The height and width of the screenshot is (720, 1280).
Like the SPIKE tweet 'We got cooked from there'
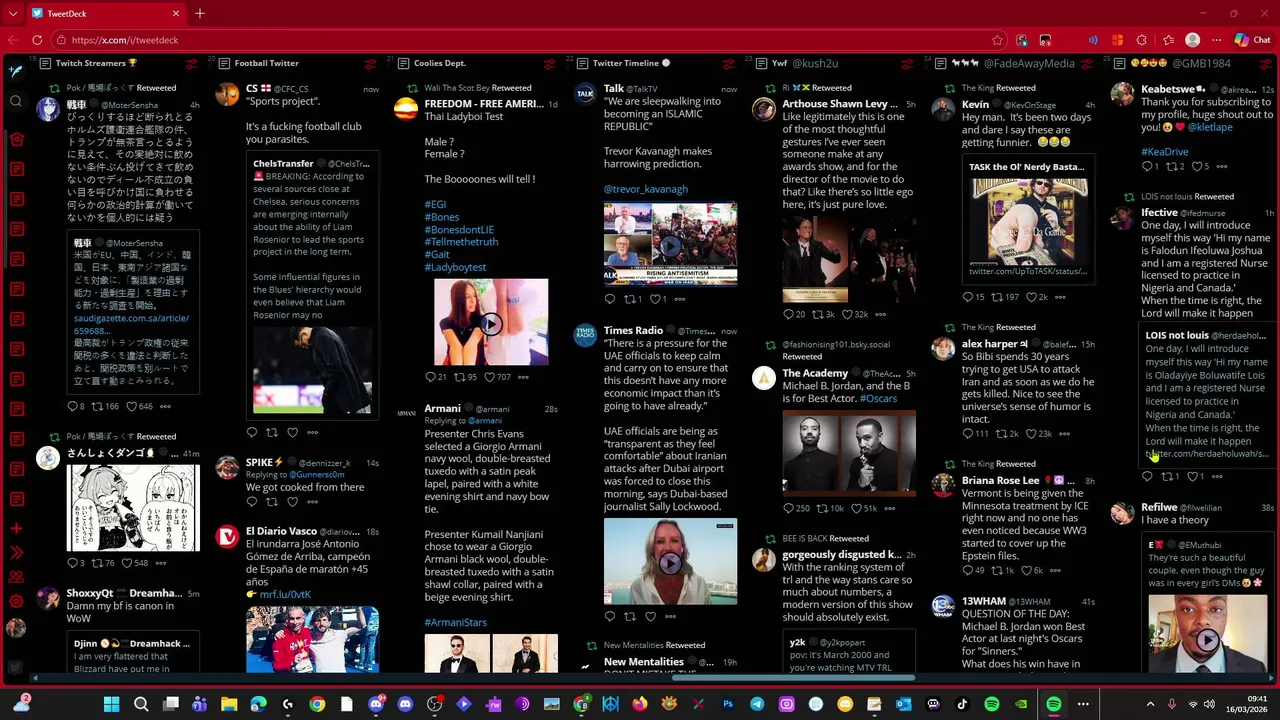coord(292,501)
